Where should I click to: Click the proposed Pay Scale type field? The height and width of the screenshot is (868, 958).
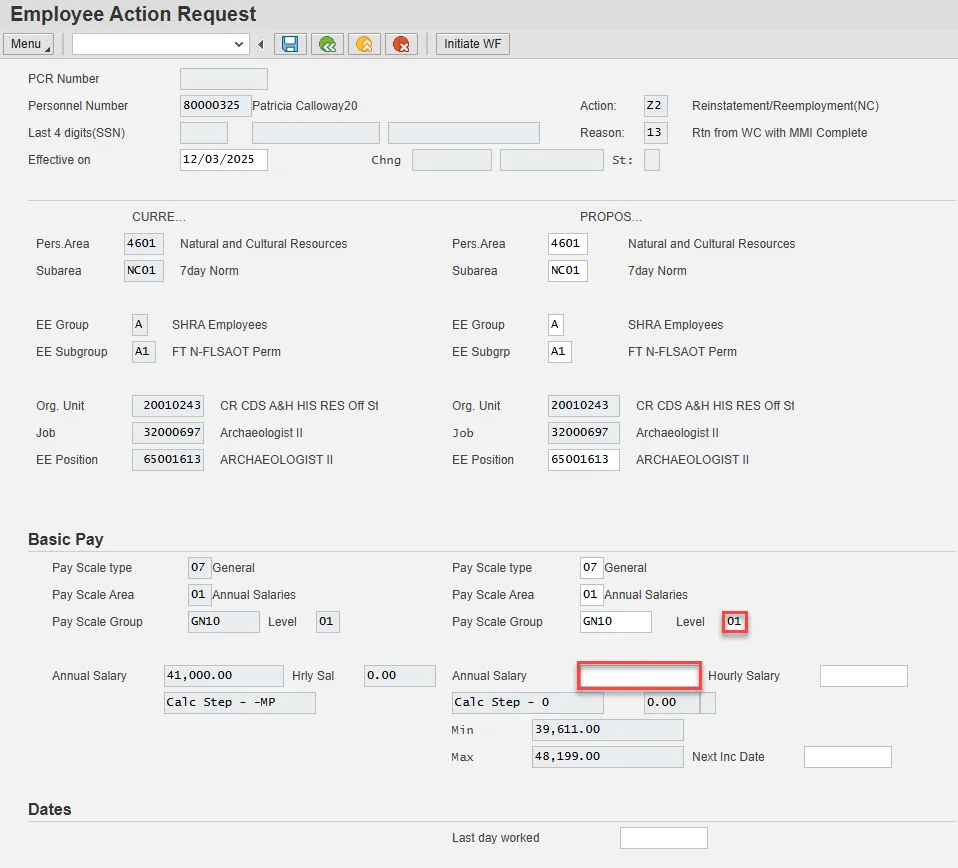point(591,568)
